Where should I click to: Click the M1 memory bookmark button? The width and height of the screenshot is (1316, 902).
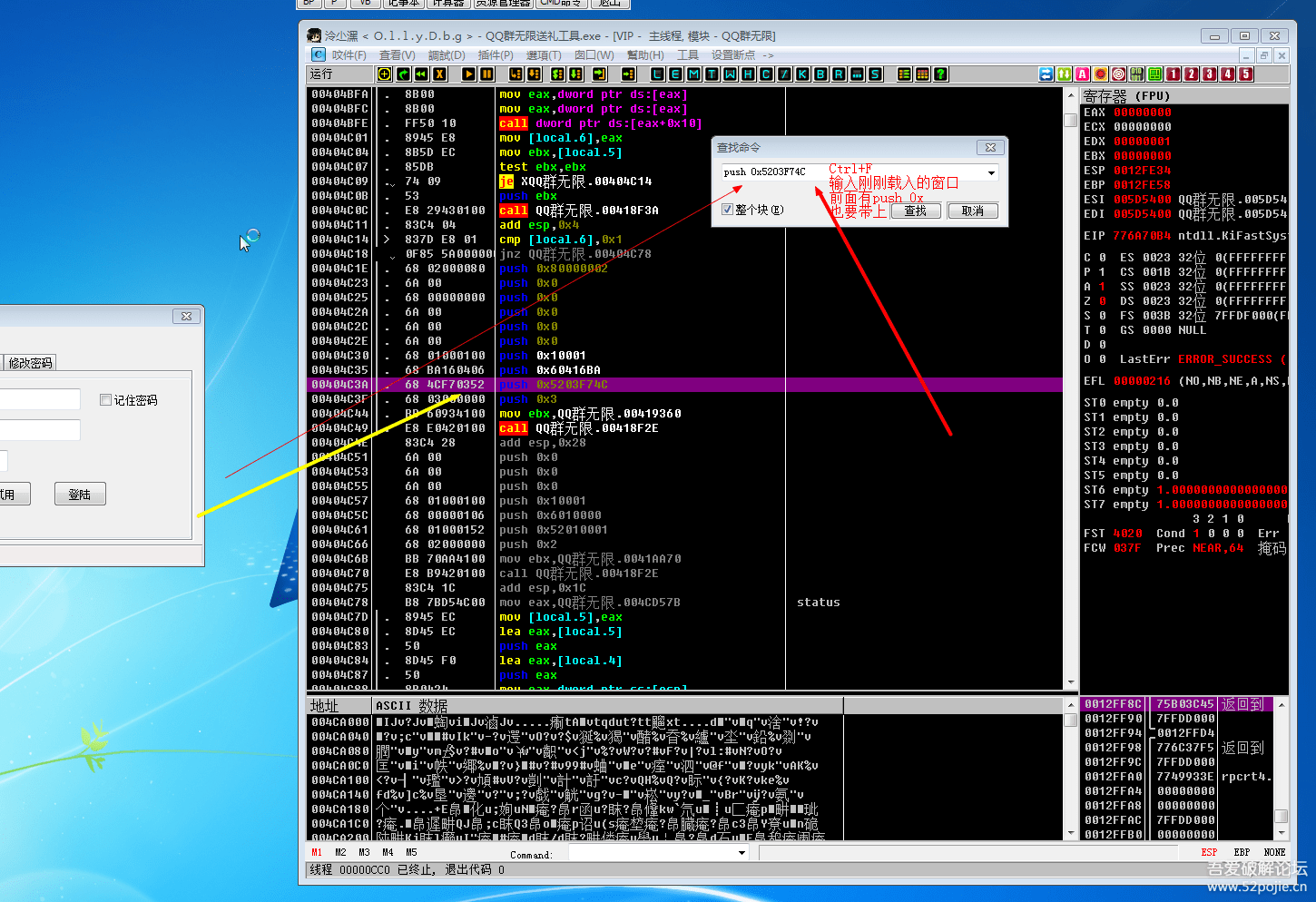pos(317,853)
